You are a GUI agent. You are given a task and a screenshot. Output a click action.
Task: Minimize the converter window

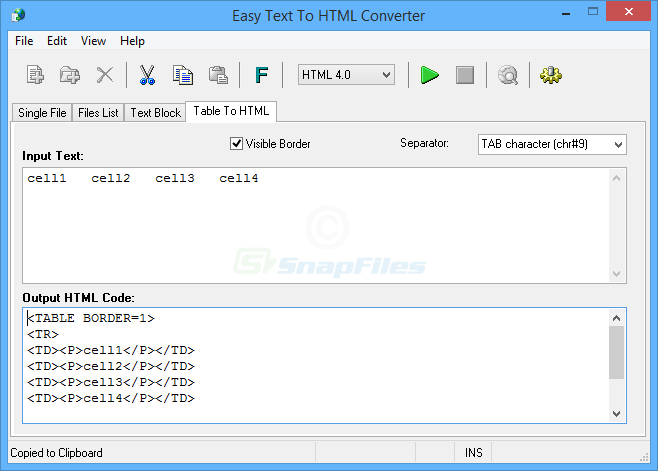click(x=566, y=13)
